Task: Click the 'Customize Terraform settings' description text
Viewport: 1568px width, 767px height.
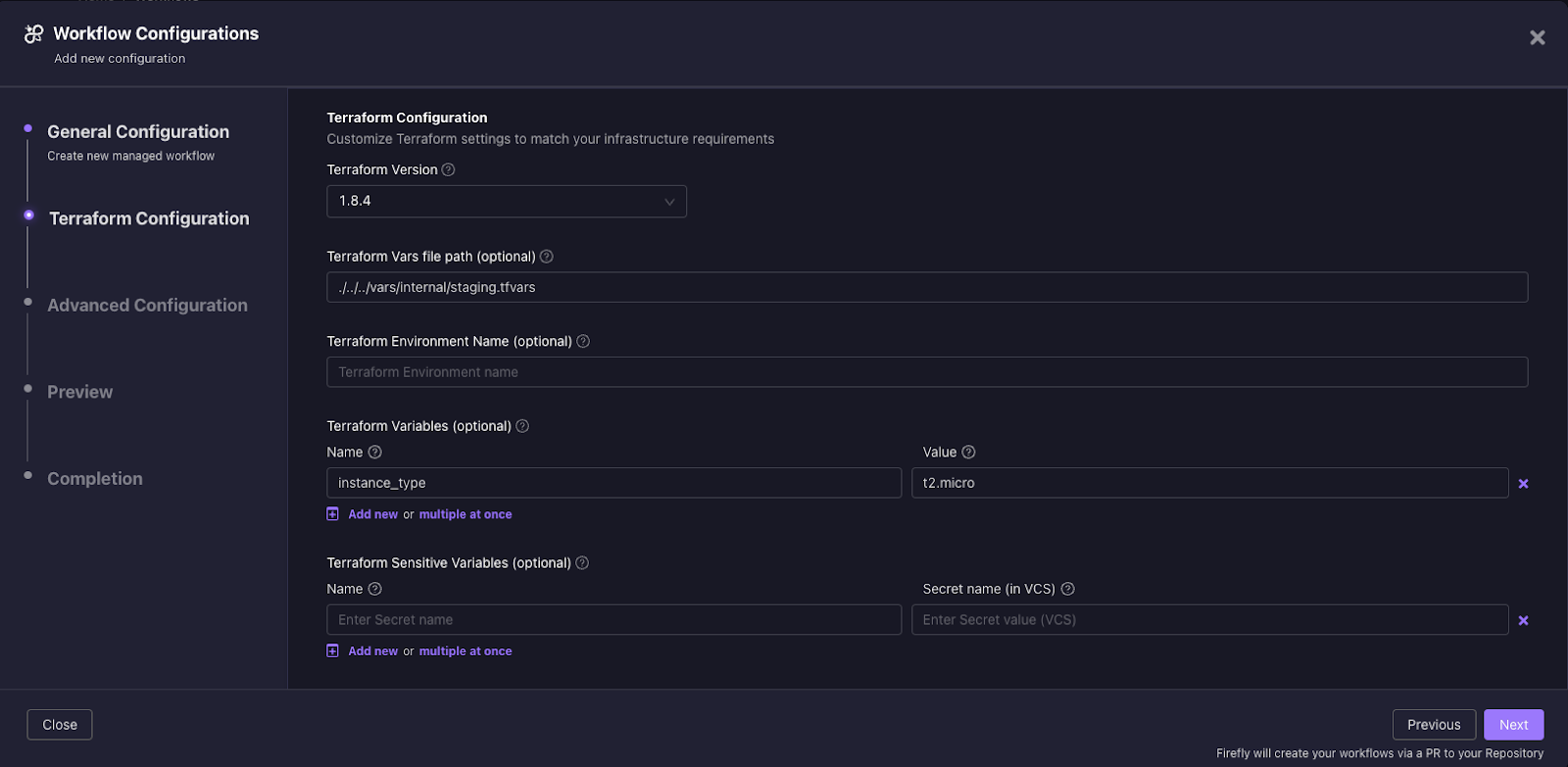Action: (x=551, y=139)
